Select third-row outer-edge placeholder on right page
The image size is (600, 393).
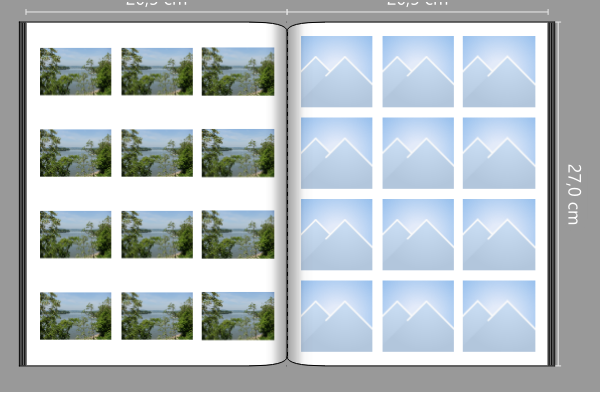tap(499, 235)
